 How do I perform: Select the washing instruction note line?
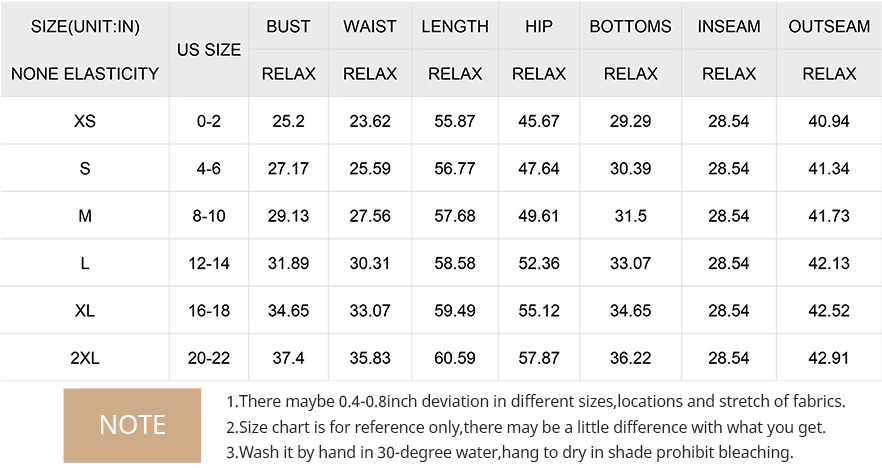point(510,452)
